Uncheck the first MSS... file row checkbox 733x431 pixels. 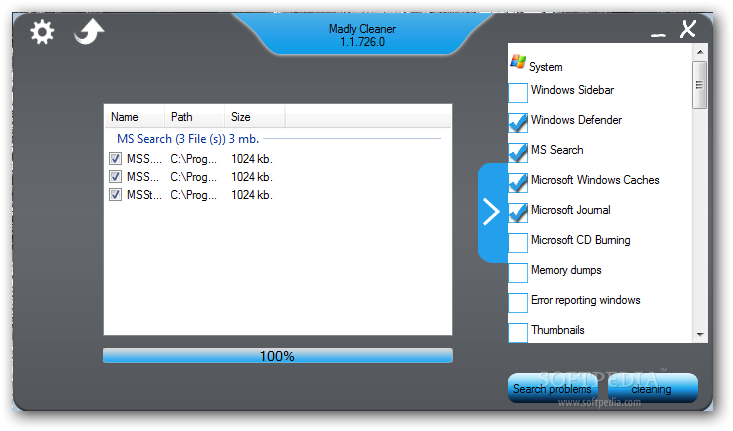(115, 159)
